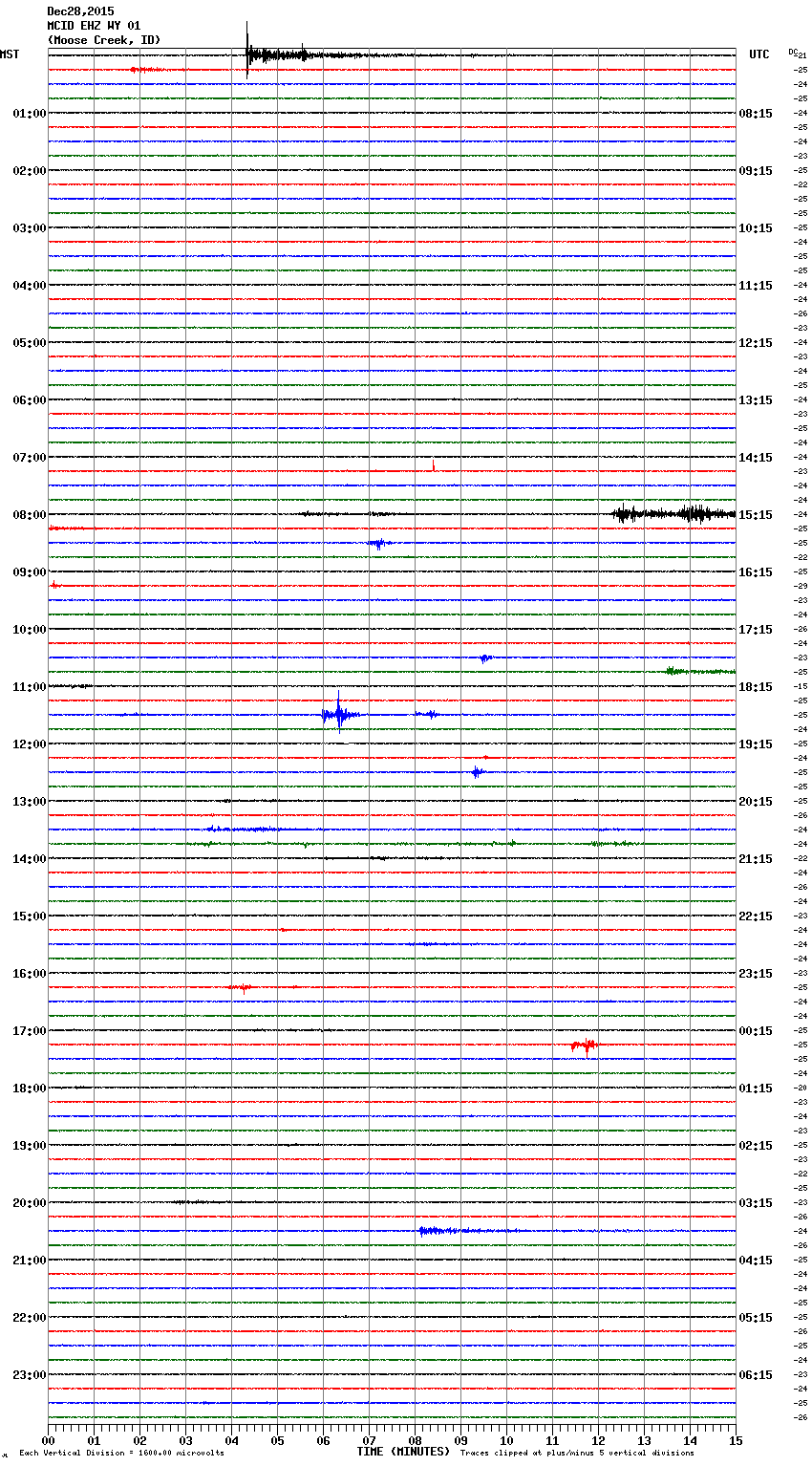Viewport: 812px width, 1466px height.
Task: Click the blue seismic burst on the 11:30 trace
Action: click(339, 713)
